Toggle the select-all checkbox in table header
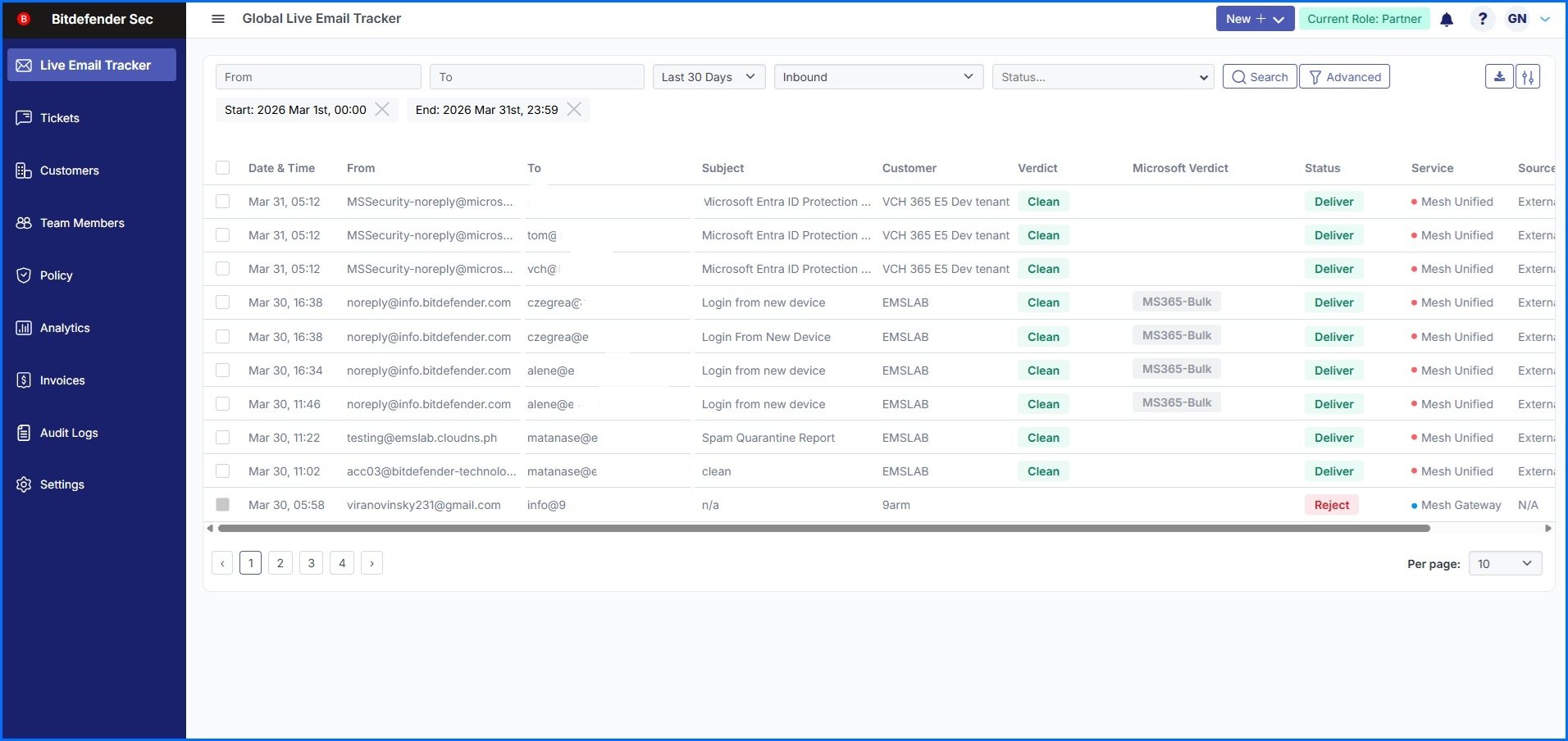Image resolution: width=1568 pixels, height=741 pixels. coord(222,167)
